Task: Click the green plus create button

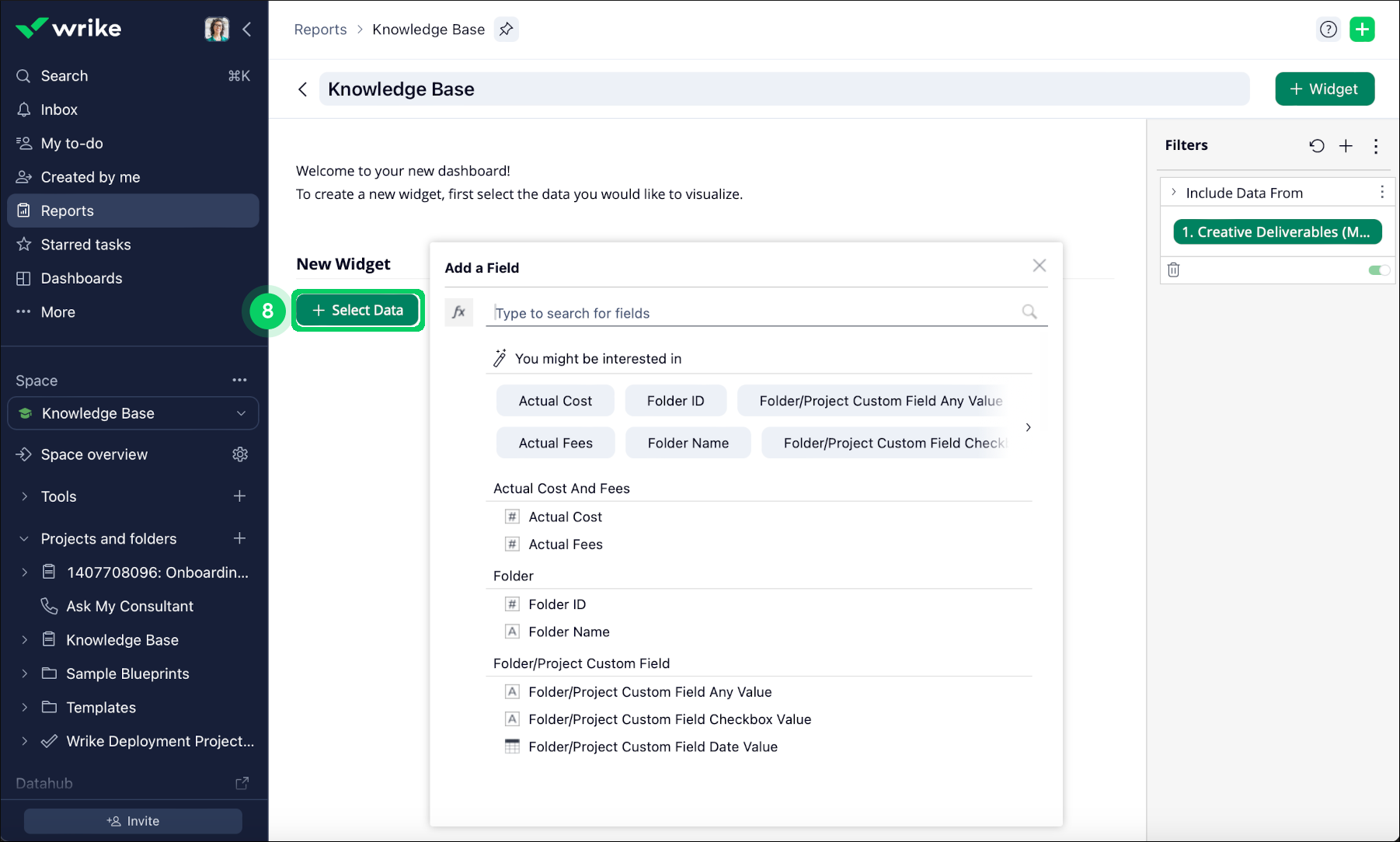Action: point(1362,30)
